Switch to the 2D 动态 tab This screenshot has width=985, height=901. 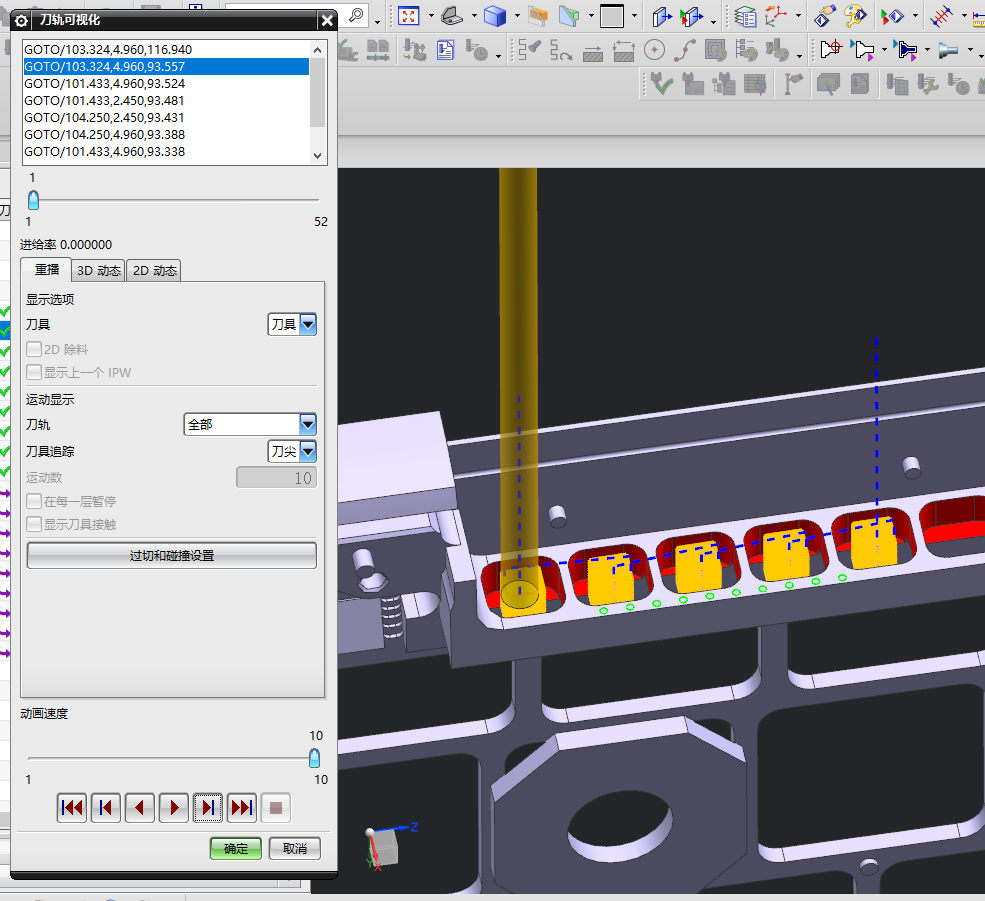[155, 271]
